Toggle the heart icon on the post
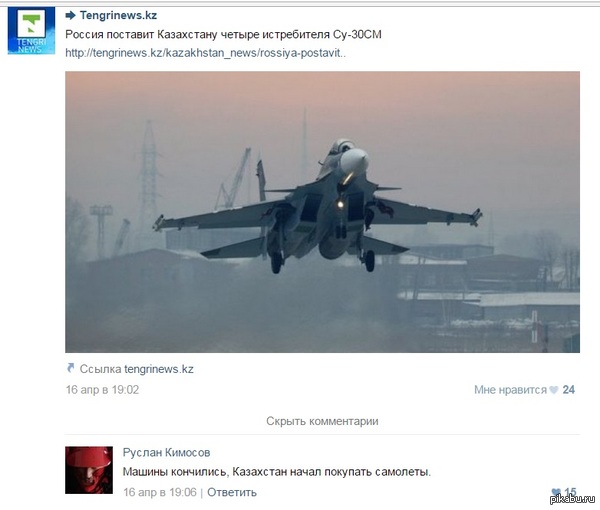This screenshot has width=600, height=510. (554, 390)
